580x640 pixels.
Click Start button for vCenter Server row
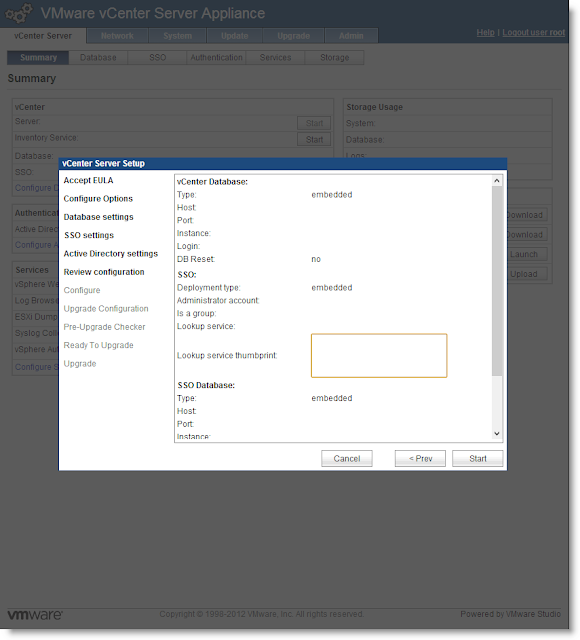point(314,123)
